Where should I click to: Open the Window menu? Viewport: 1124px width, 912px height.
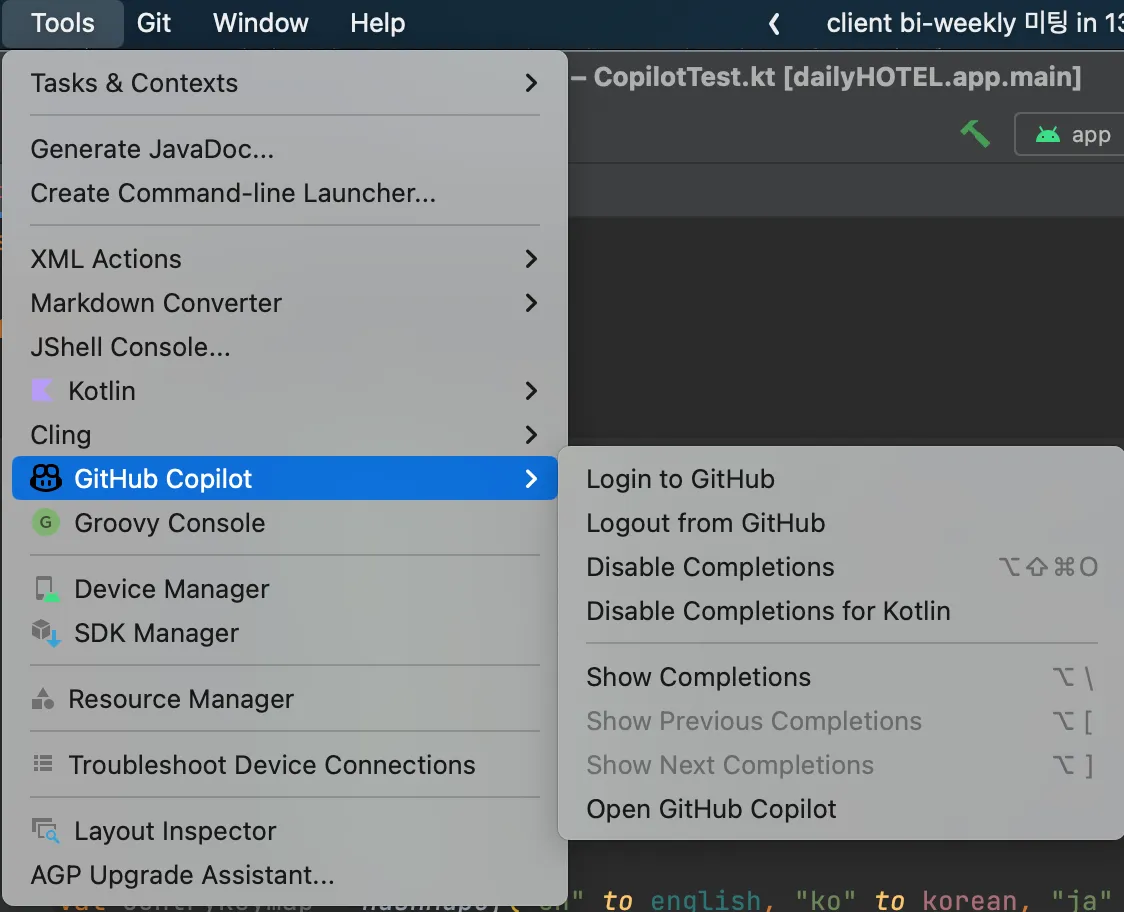pos(260,24)
